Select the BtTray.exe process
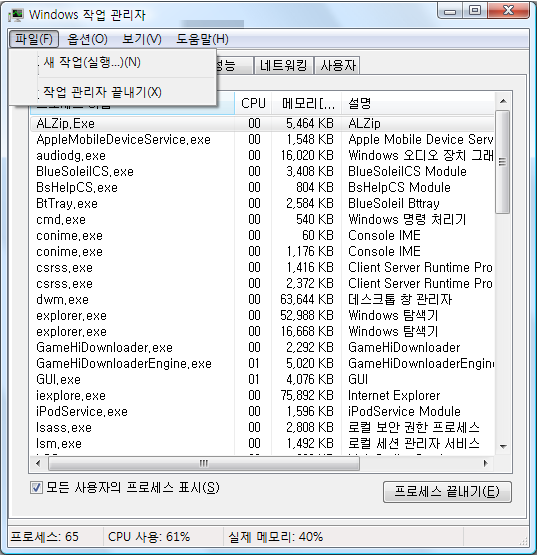The height and width of the screenshot is (557, 539). tap(262, 204)
